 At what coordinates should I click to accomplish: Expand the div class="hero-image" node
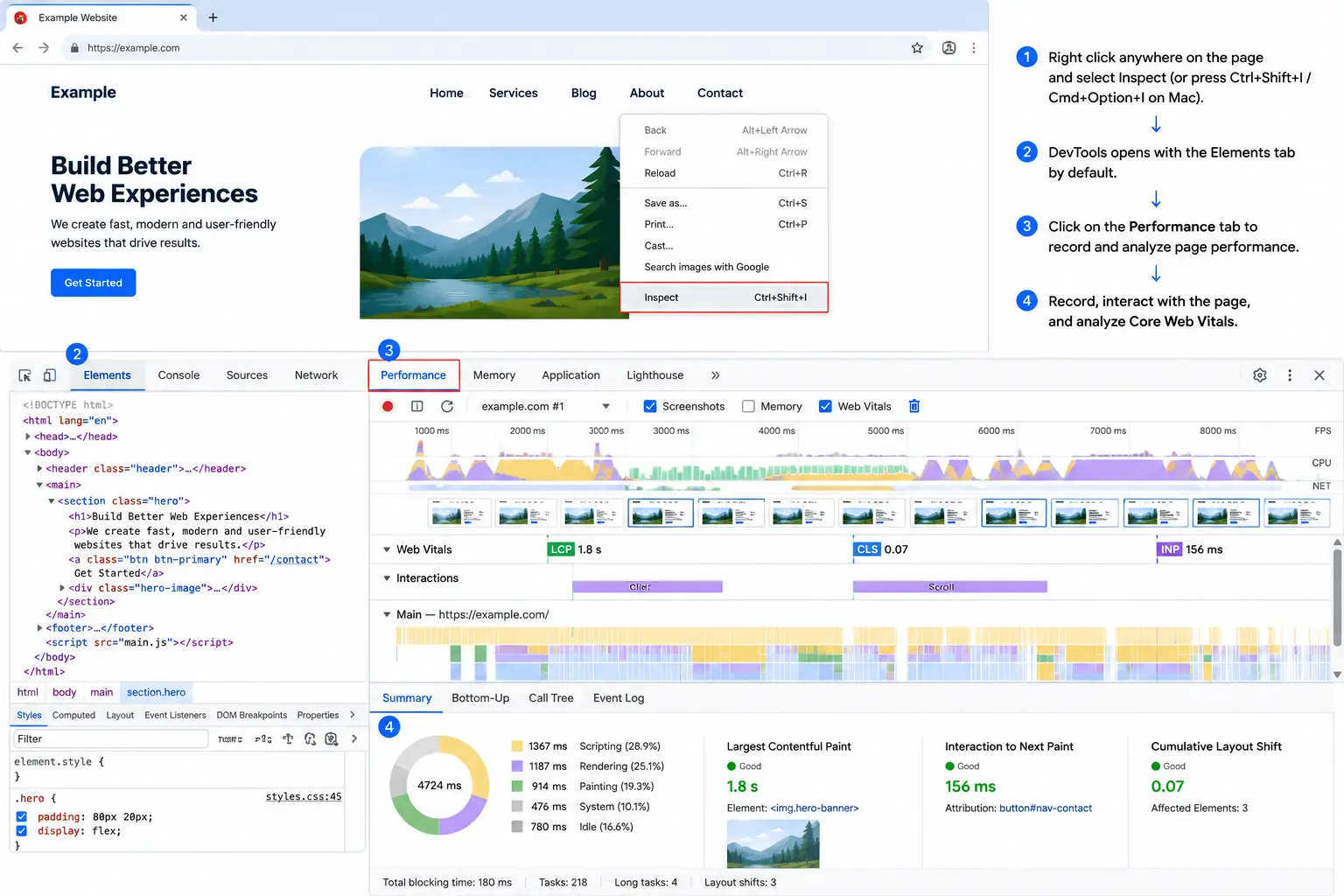pos(62,588)
